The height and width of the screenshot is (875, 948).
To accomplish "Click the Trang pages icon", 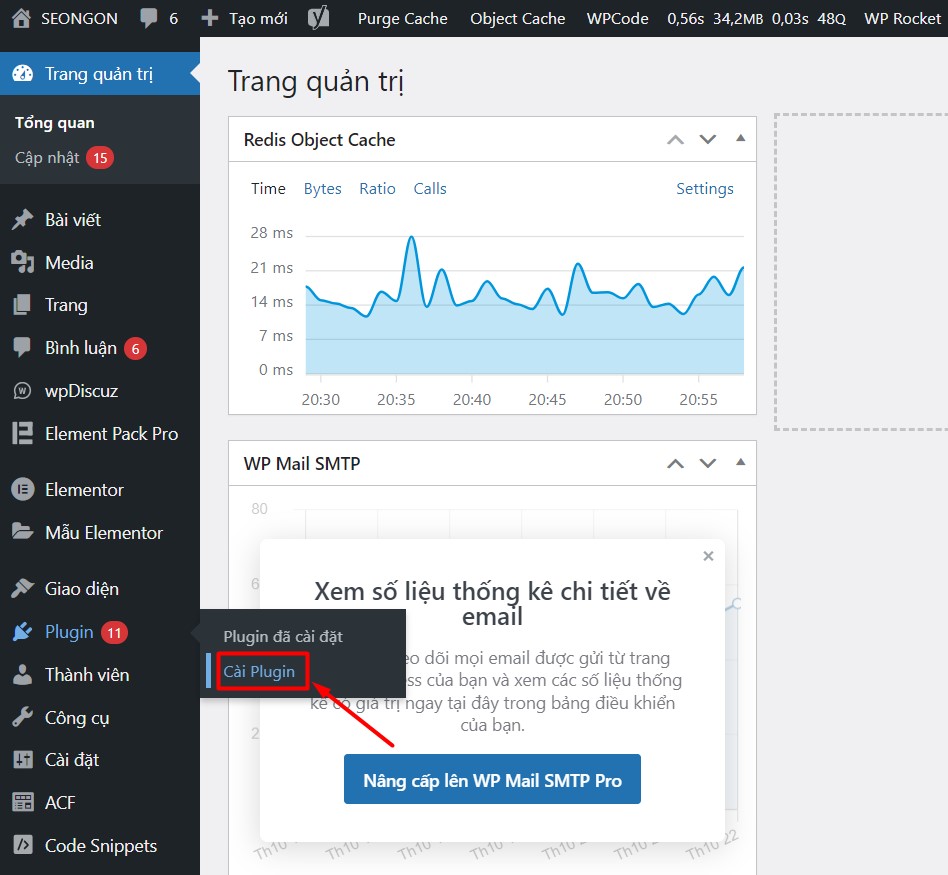I will click(x=22, y=305).
